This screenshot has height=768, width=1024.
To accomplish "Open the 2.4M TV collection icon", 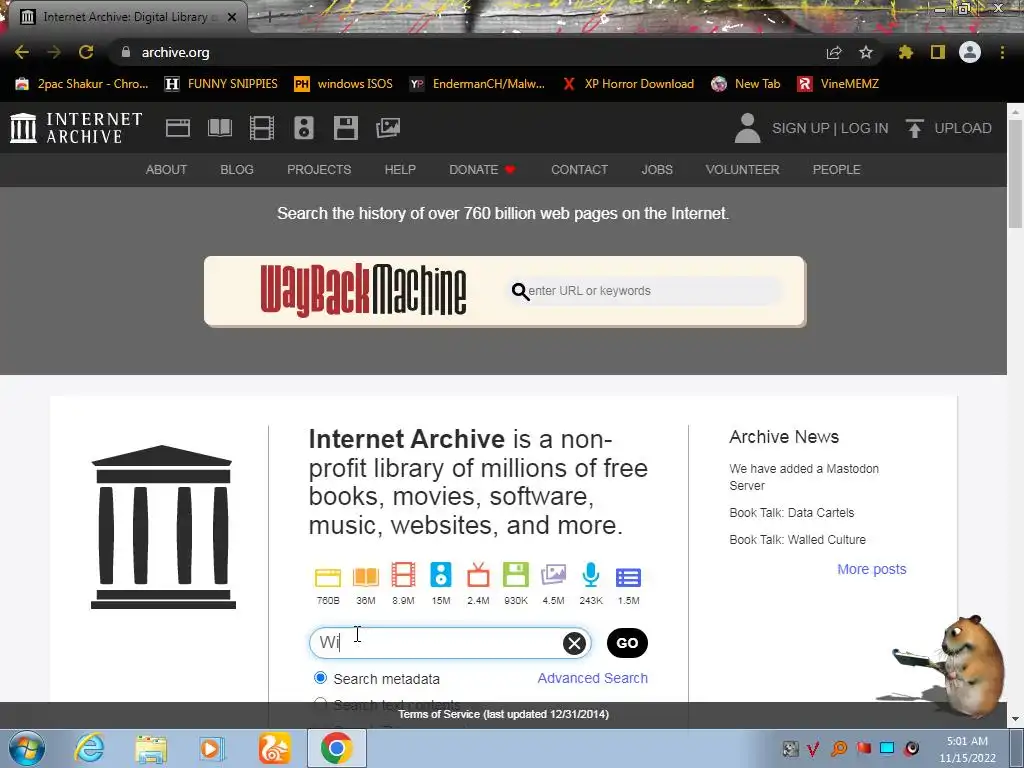I will [478, 575].
